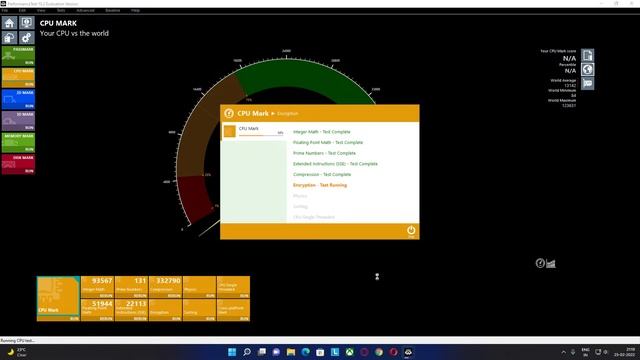Select the large CPU Mark result tile
Image resolution: width=640 pixels, height=360 pixels.
tap(58, 299)
